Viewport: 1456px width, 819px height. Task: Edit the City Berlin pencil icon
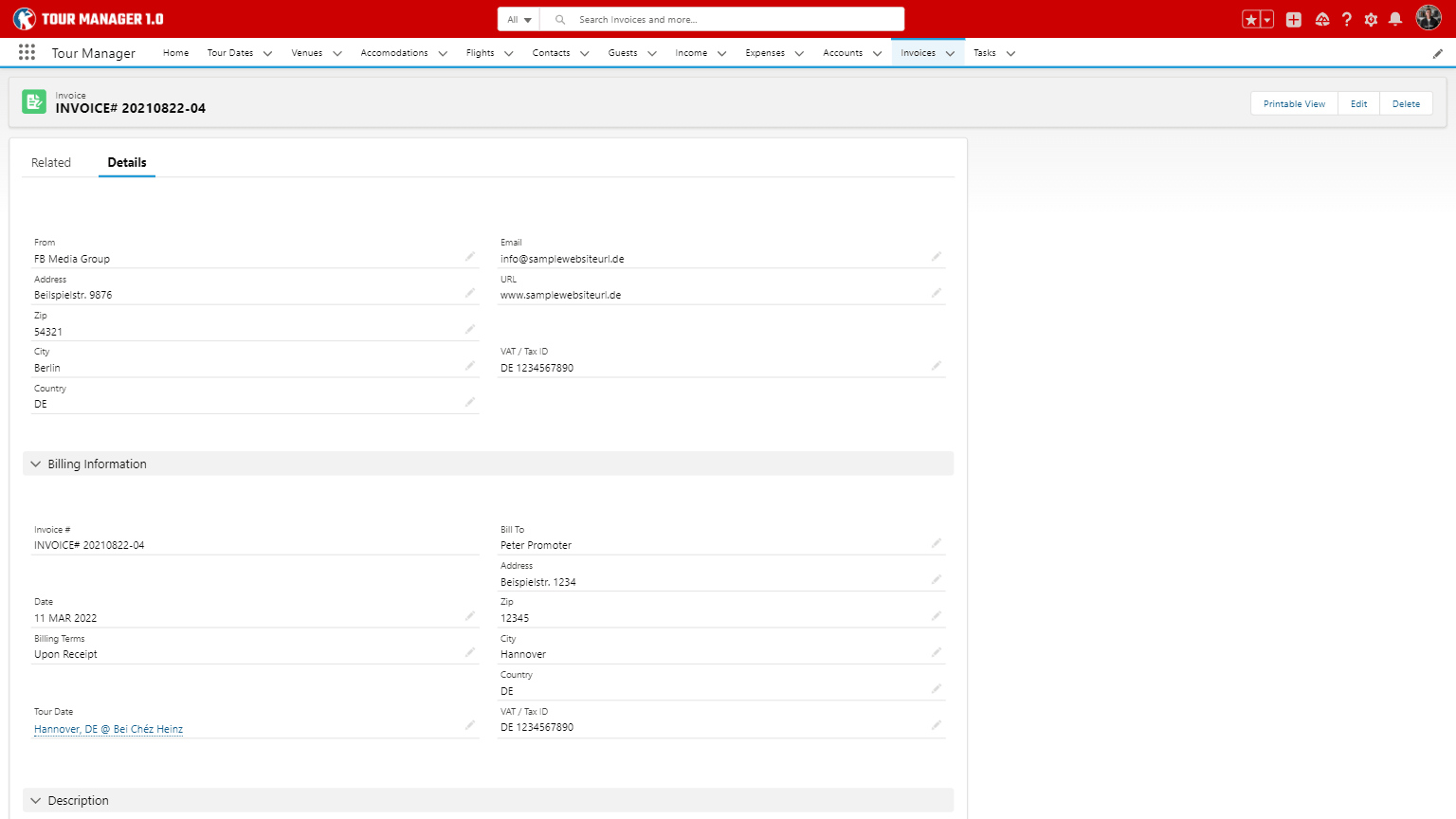click(469, 366)
